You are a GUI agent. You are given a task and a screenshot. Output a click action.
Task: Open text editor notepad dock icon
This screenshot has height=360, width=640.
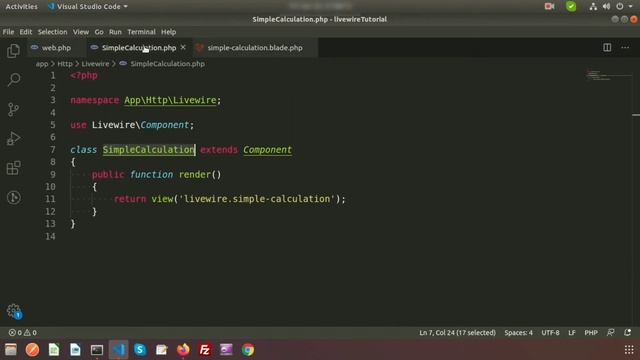click(x=162, y=350)
